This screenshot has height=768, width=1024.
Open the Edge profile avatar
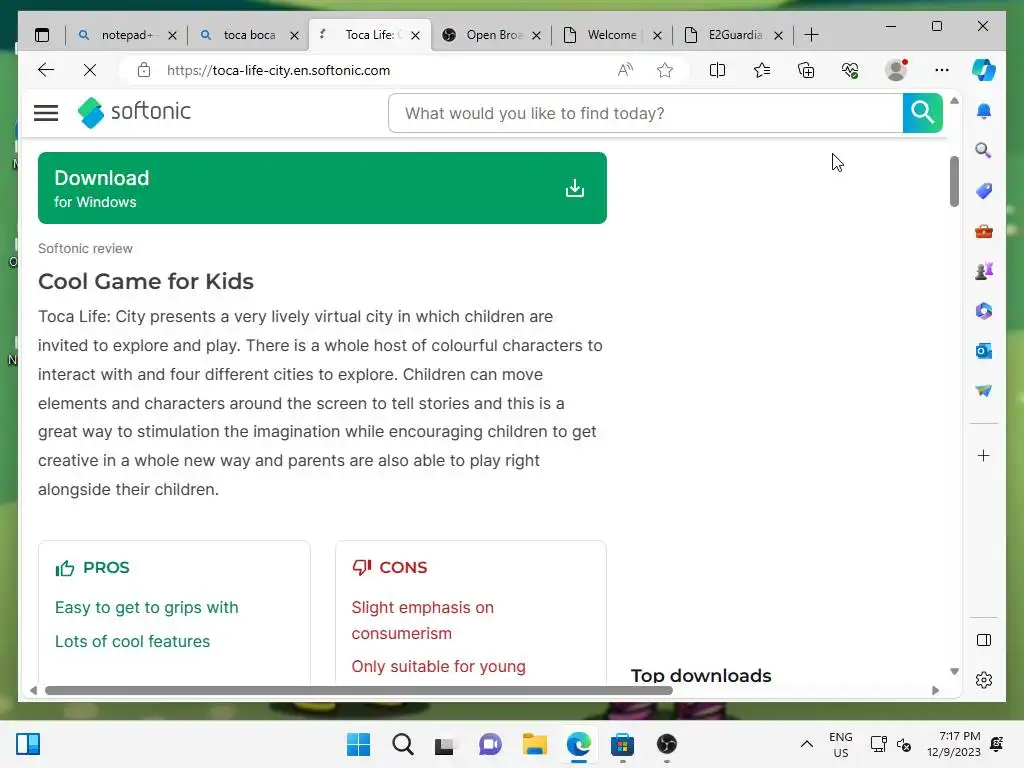(x=896, y=70)
